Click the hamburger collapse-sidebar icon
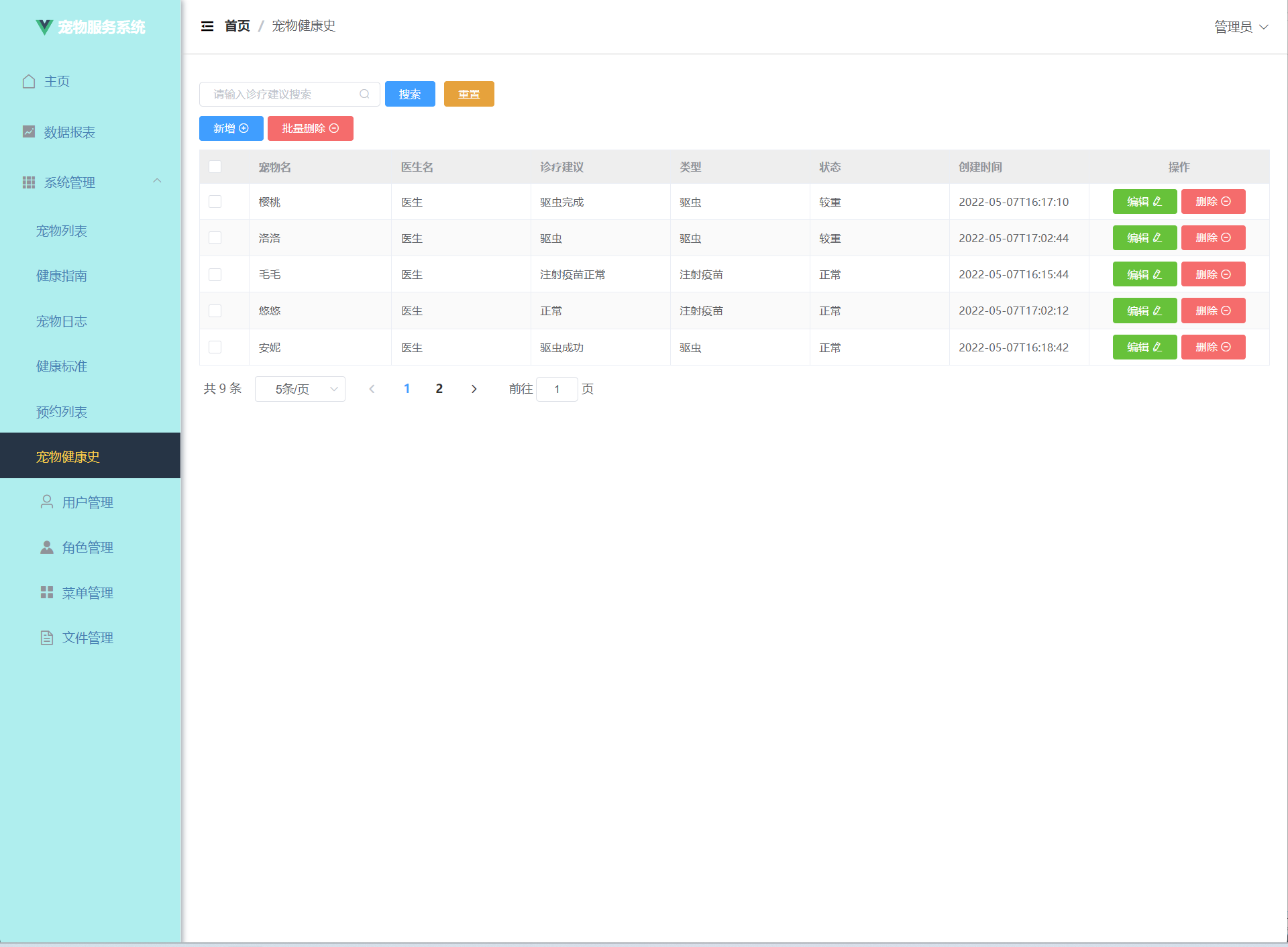Image resolution: width=1288 pixels, height=947 pixels. pos(207,26)
